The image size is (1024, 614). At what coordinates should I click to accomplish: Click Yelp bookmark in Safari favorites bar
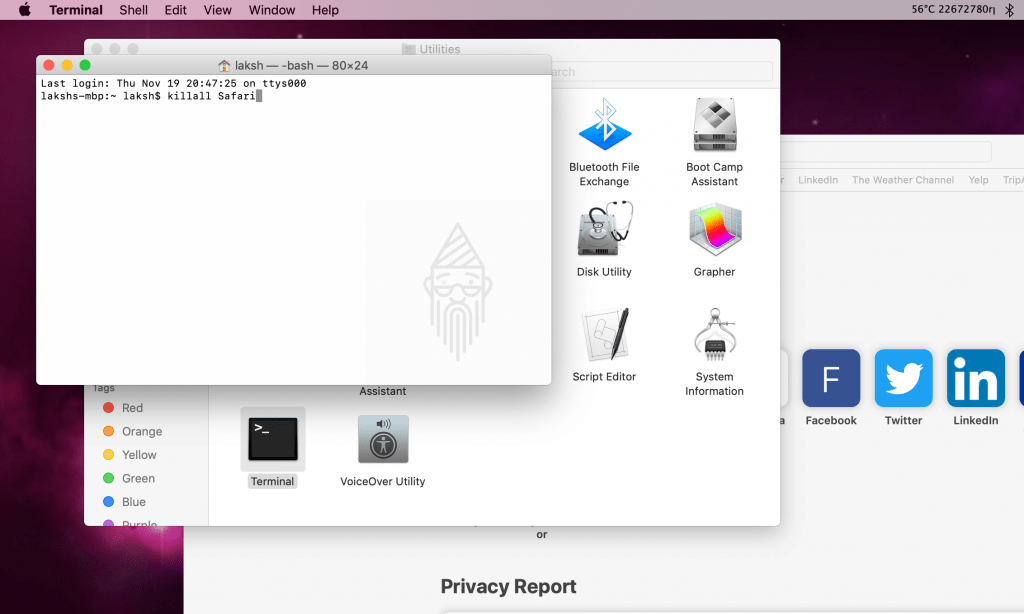click(x=978, y=180)
